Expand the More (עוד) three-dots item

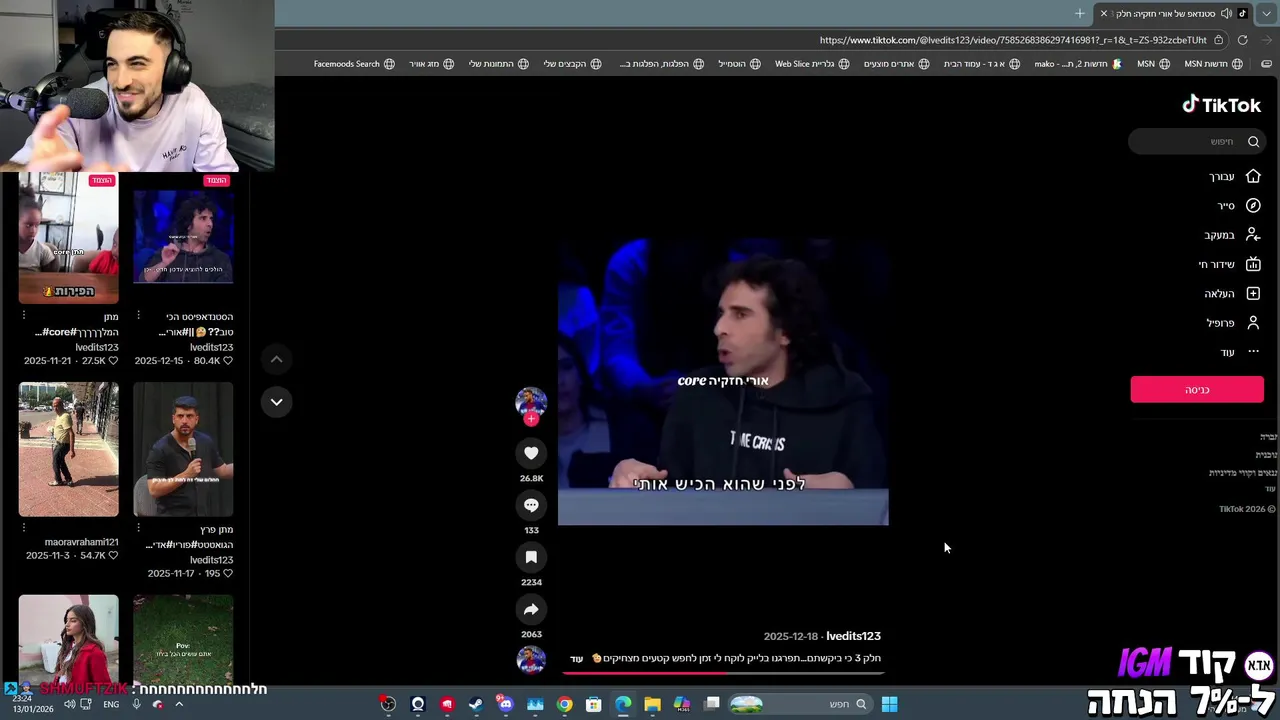click(1240, 352)
